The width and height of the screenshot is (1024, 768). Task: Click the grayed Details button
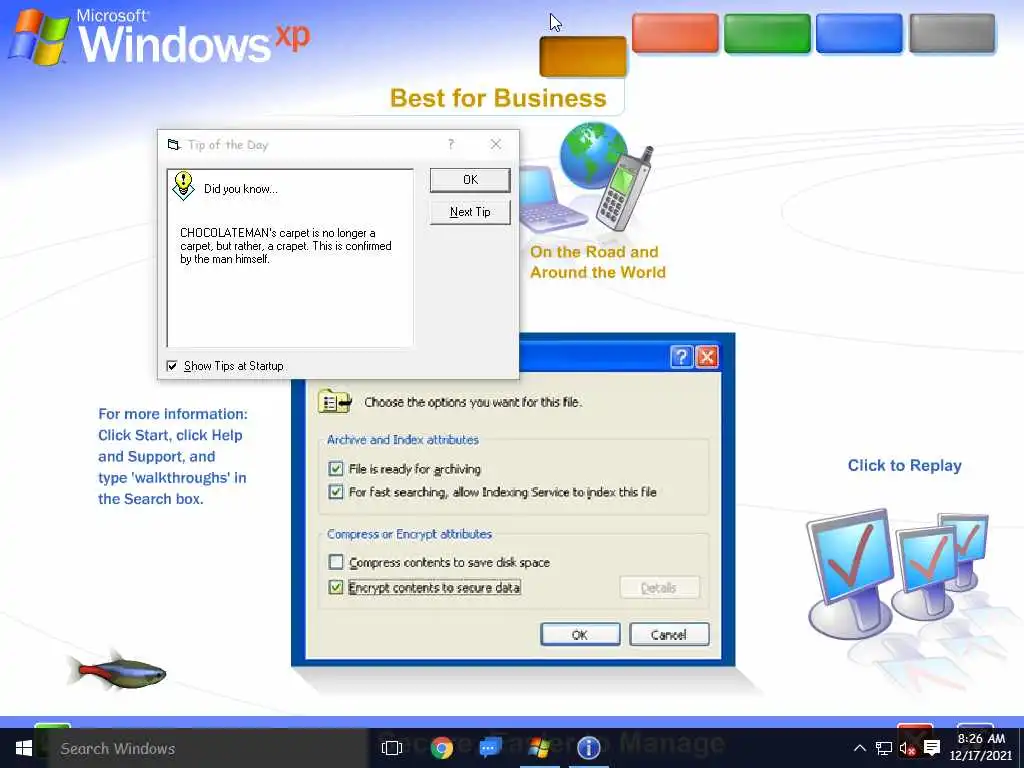point(659,587)
